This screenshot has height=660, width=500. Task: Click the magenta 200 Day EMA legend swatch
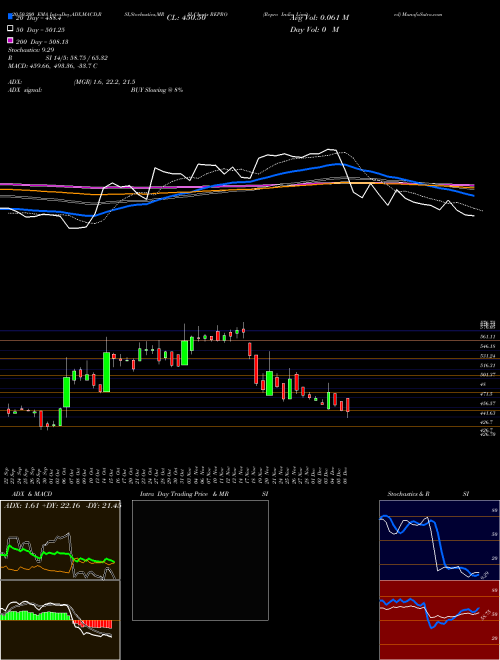[10, 41]
